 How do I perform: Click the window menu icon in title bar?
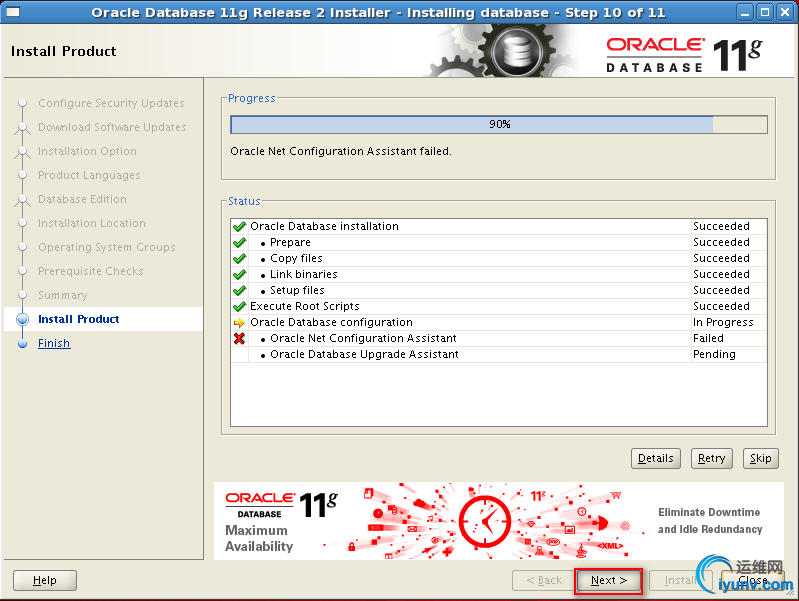(x=12, y=12)
